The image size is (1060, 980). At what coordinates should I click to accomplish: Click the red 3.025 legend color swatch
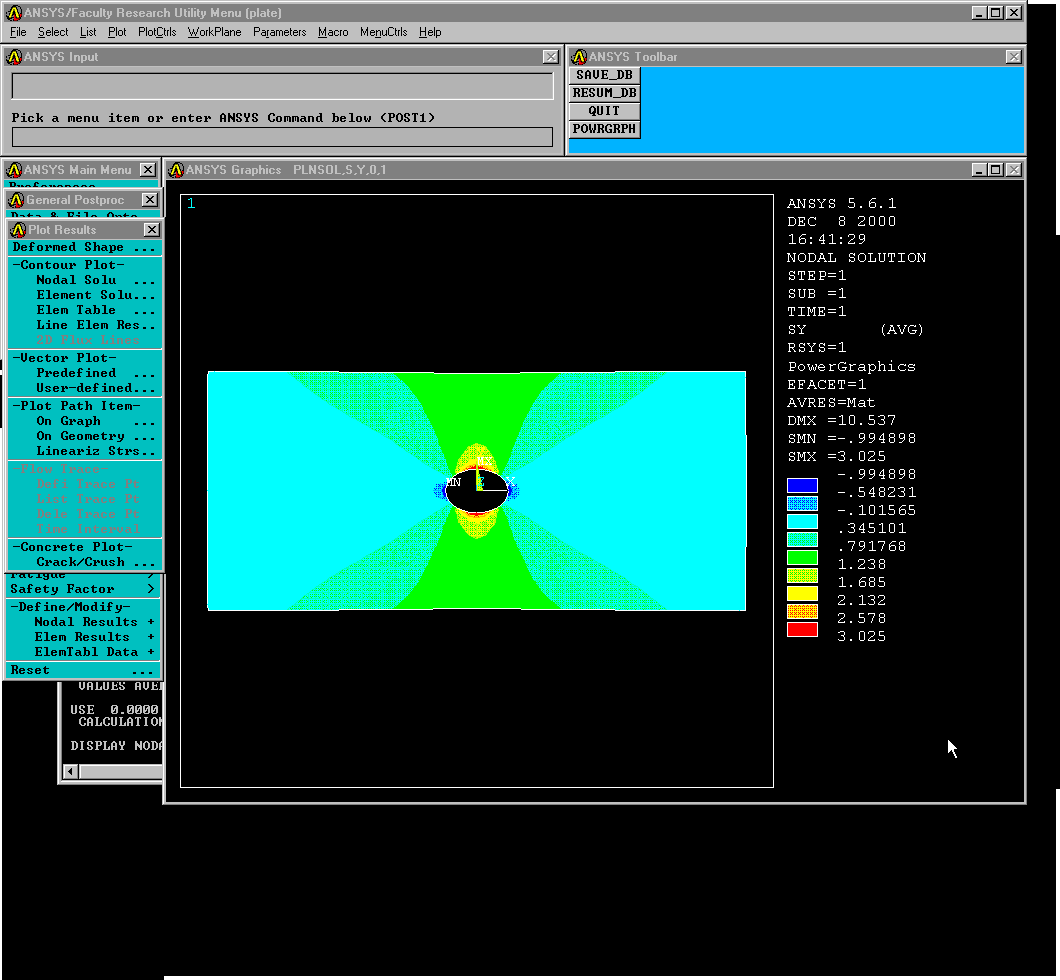(802, 630)
